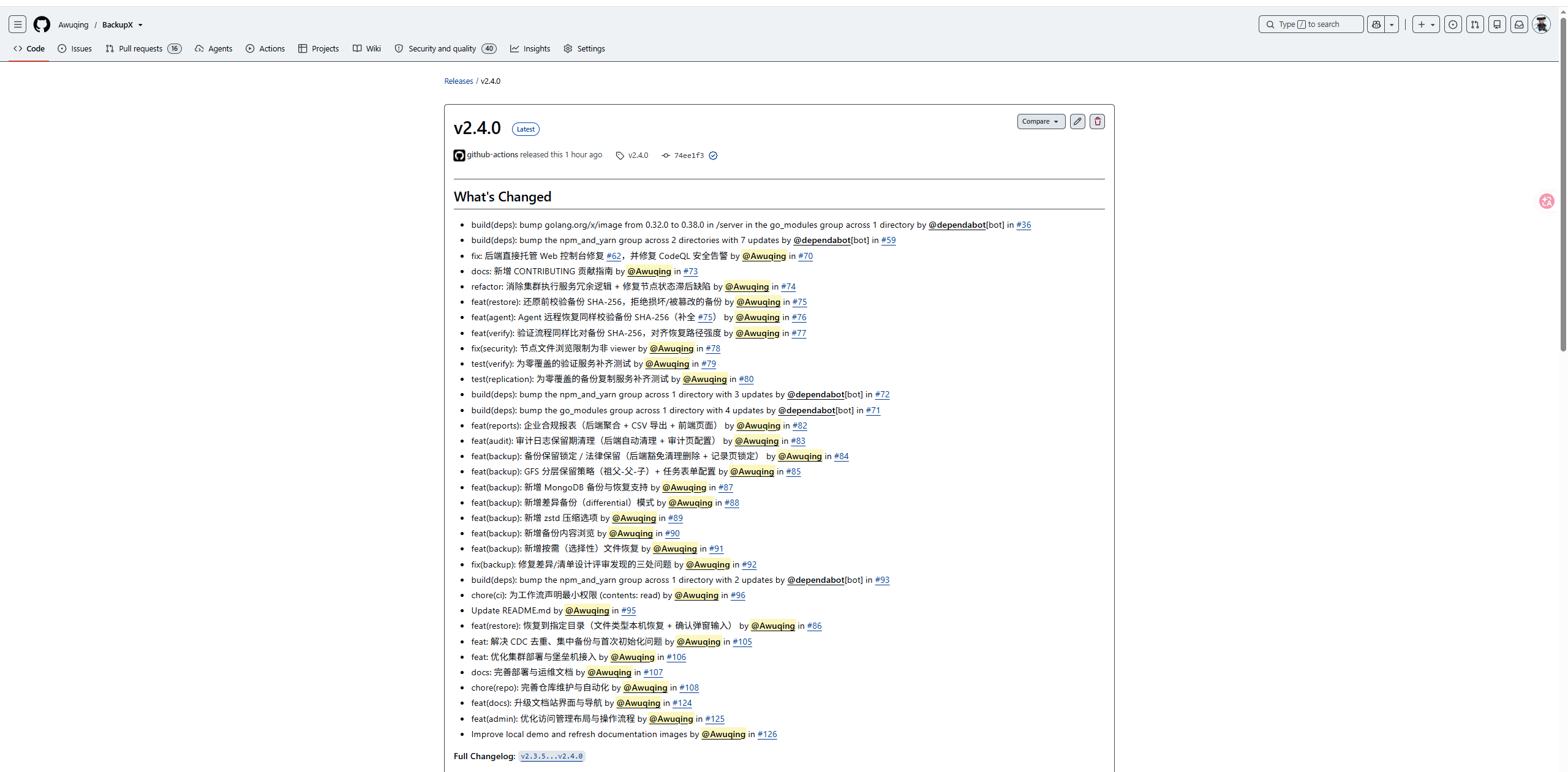
Task: Open the notifications inbox icon
Action: click(x=1519, y=24)
